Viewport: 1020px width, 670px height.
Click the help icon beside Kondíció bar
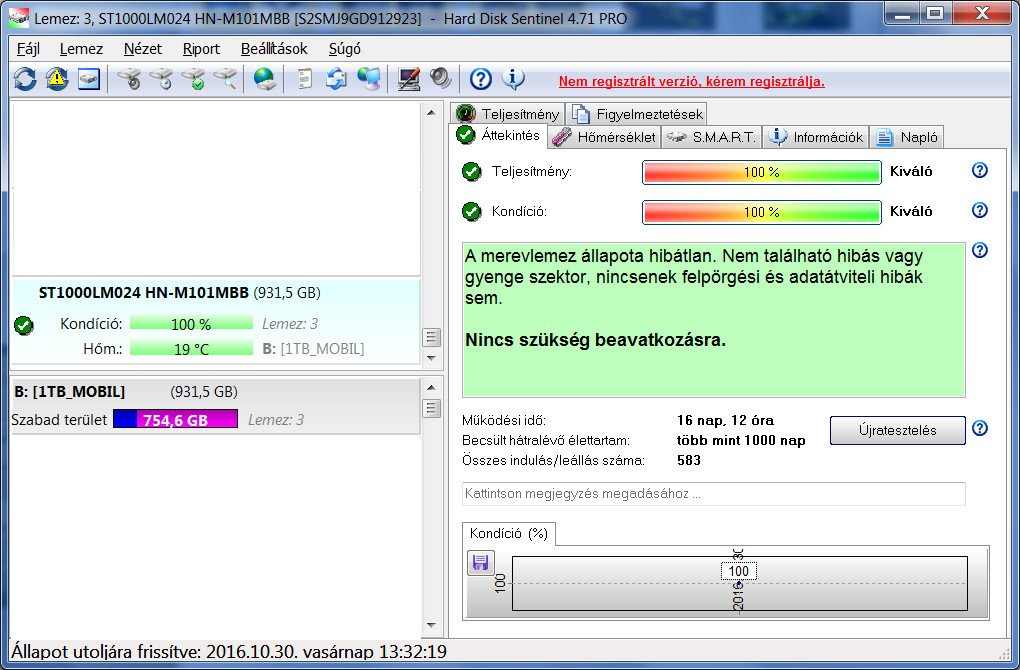pos(980,210)
